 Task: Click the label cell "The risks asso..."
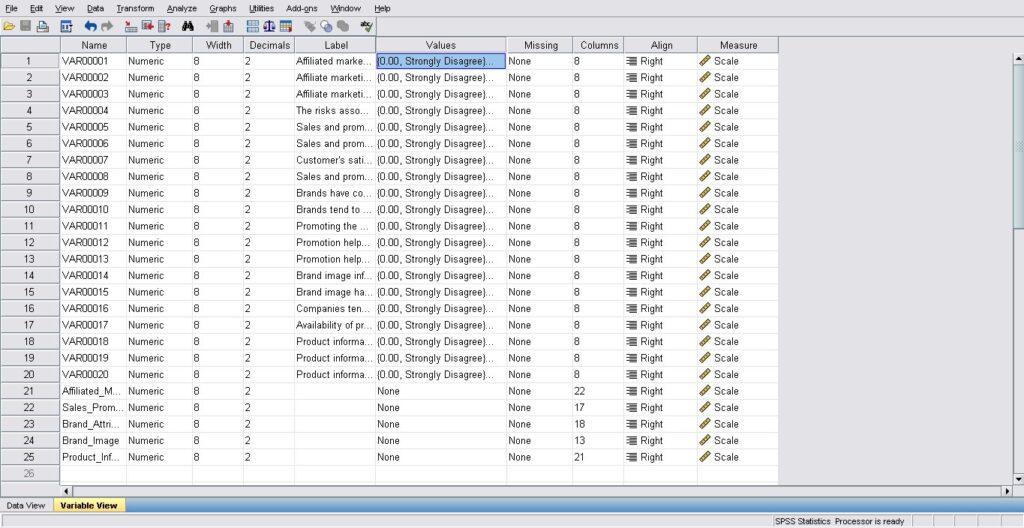point(335,110)
